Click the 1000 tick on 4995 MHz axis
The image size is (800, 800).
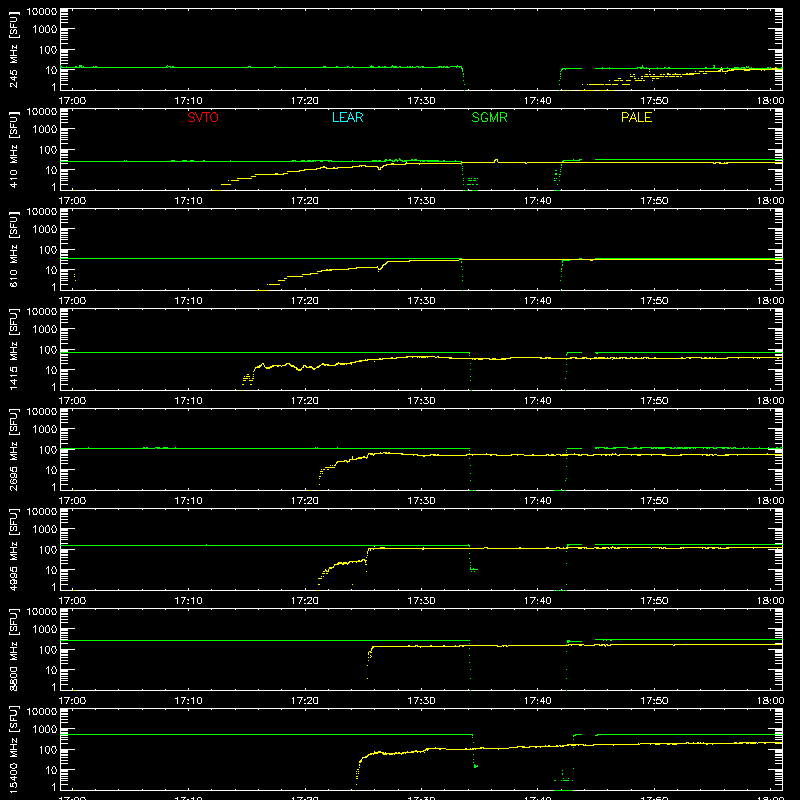(45, 530)
